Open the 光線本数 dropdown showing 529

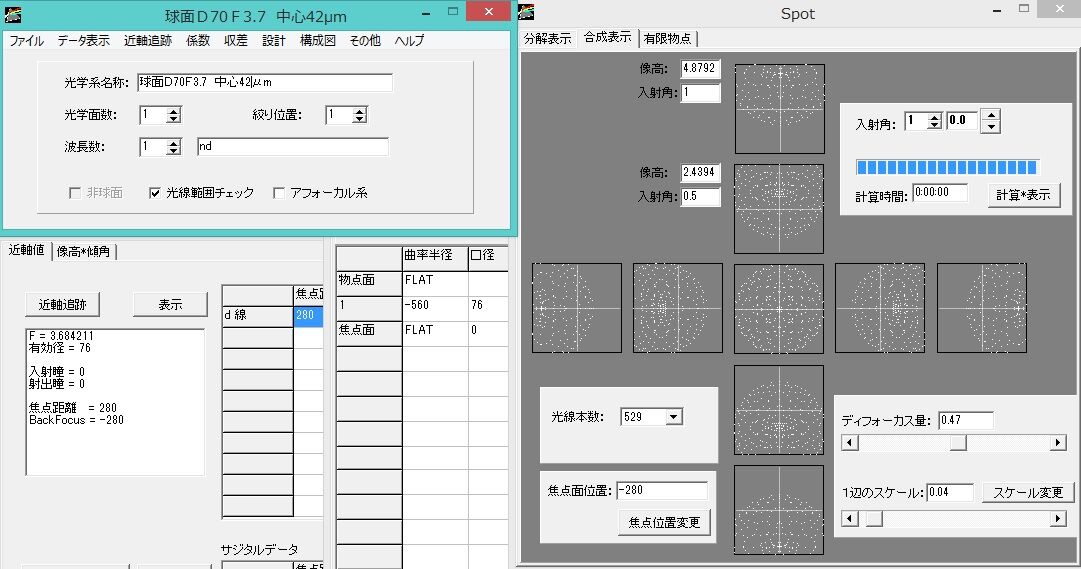[x=674, y=417]
